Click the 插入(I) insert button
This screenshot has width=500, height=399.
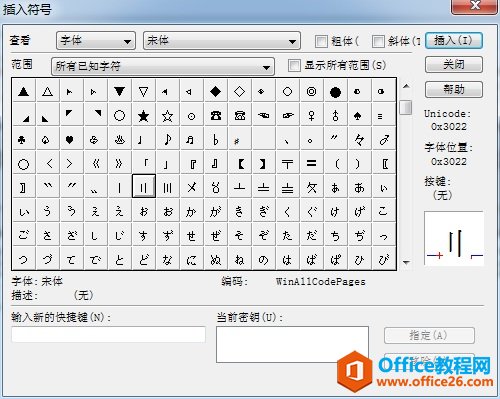(454, 41)
